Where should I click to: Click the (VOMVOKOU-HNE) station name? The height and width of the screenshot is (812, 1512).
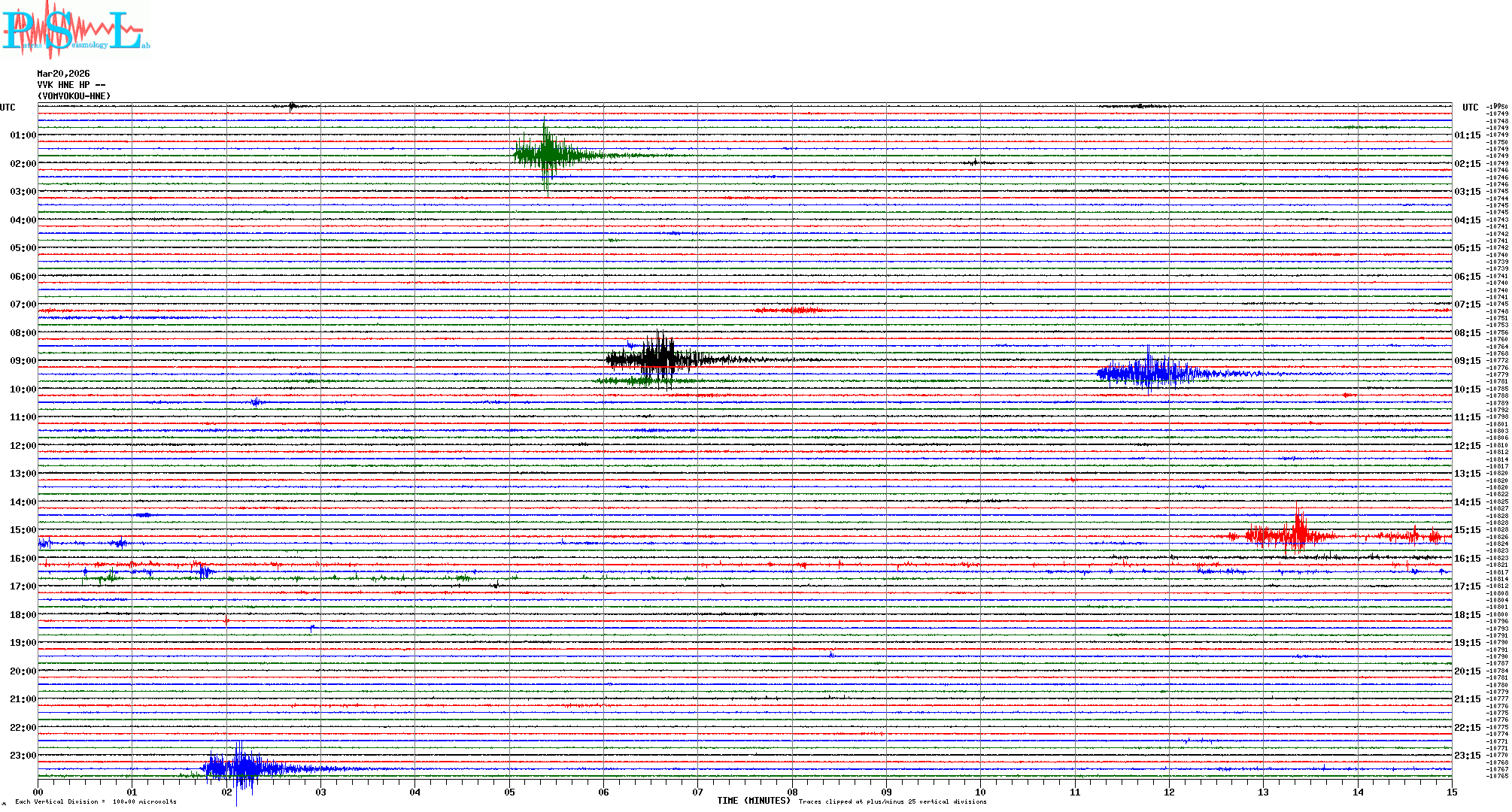pos(74,96)
